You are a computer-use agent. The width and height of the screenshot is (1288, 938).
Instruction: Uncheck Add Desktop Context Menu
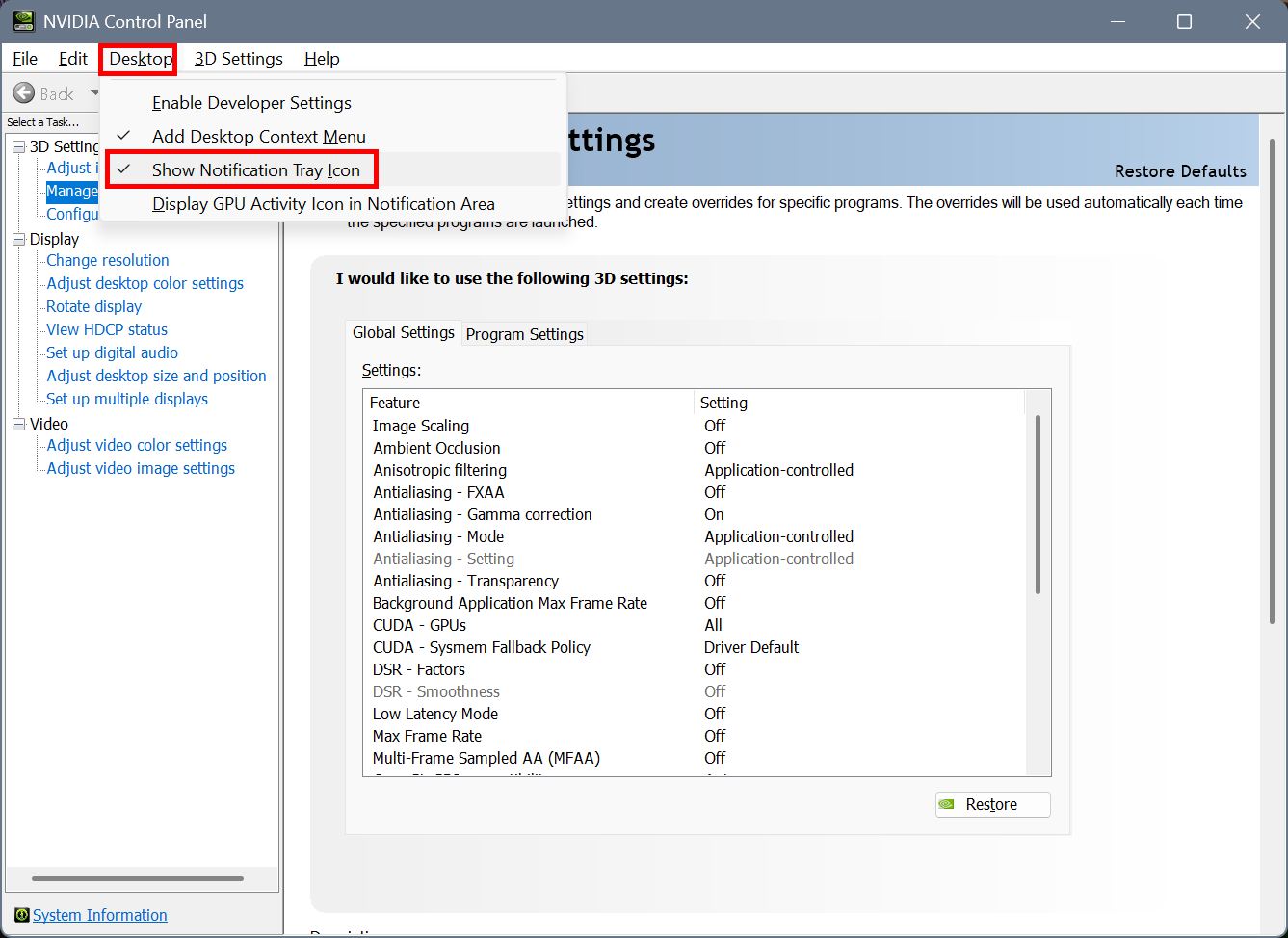(x=332, y=137)
